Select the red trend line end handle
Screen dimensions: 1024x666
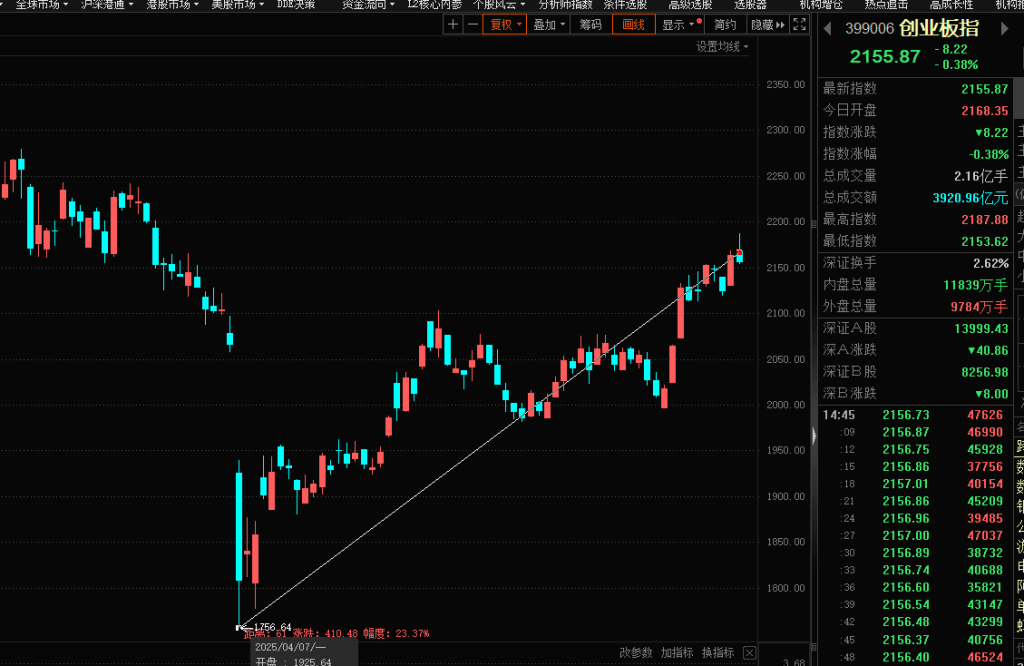[x=739, y=252]
